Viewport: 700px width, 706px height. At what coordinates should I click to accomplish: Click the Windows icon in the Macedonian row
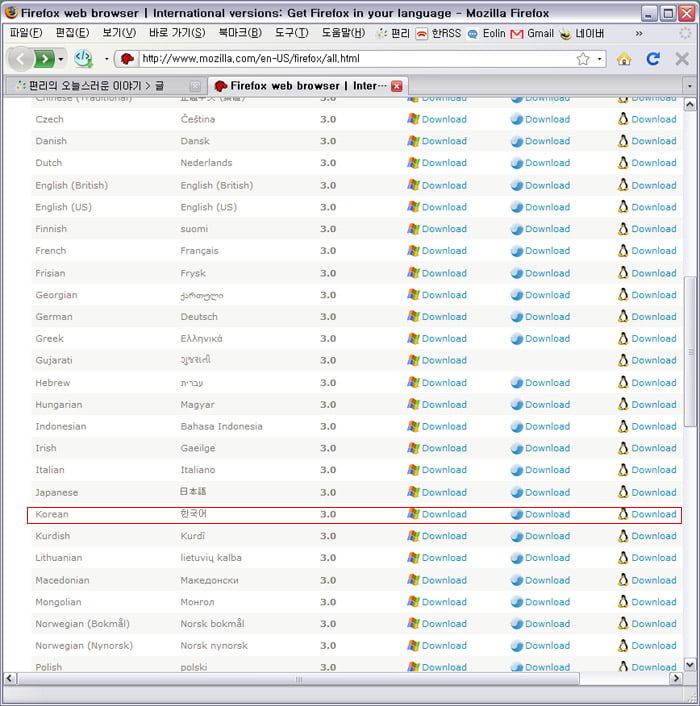413,579
